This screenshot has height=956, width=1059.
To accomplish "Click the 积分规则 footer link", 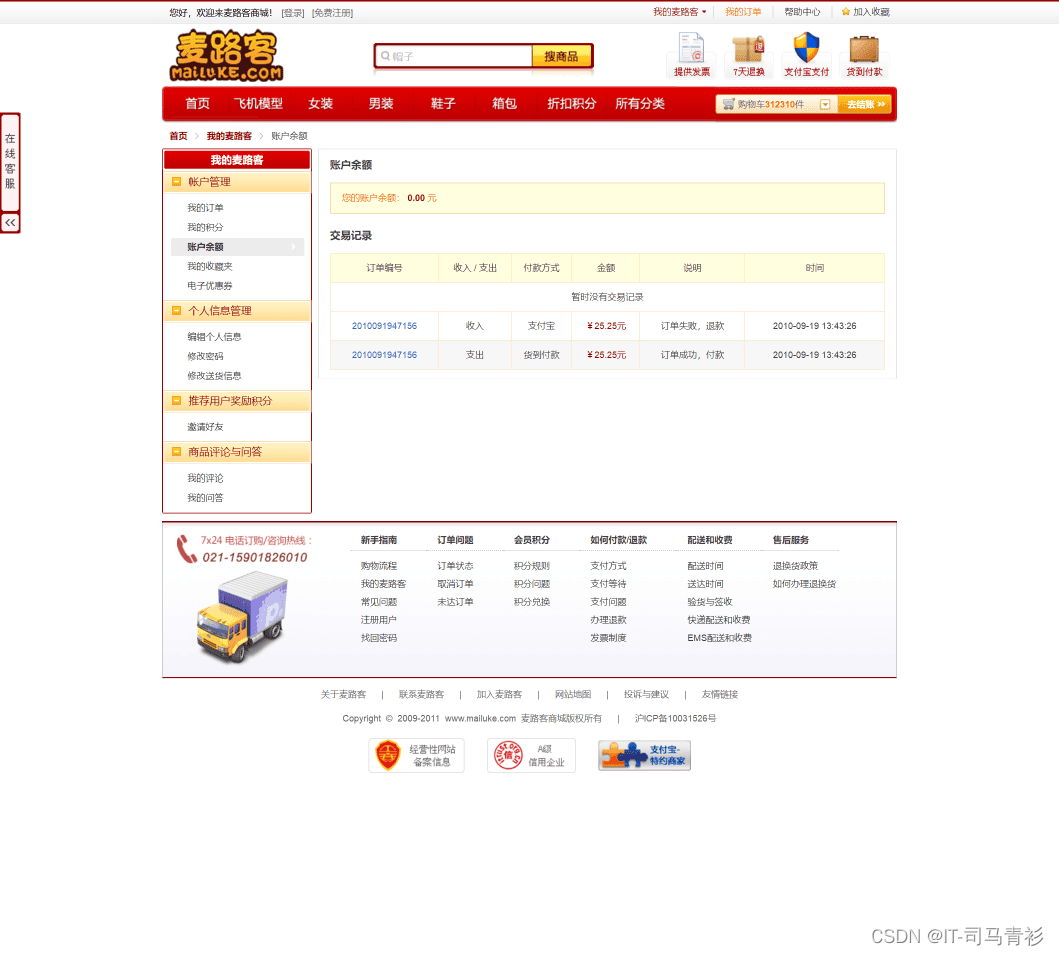I will click(x=532, y=566).
